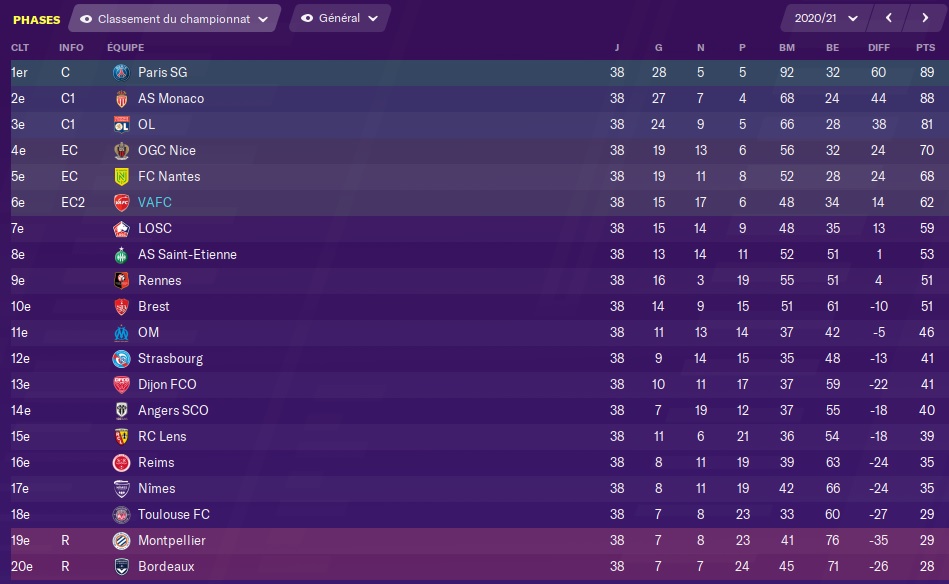Click the AS Monaco club crest

(x=122, y=99)
